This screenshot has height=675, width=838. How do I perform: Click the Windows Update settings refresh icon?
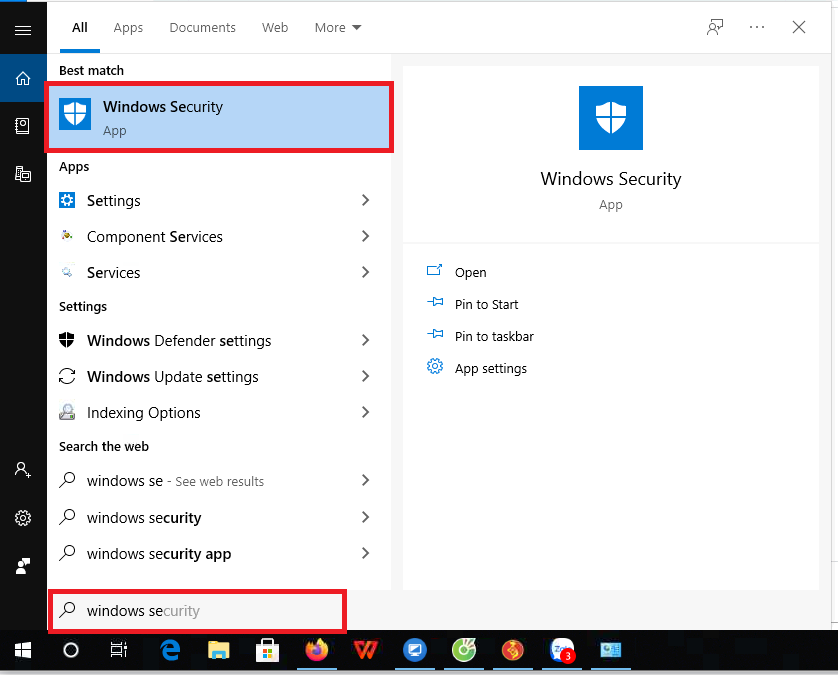pyautogui.click(x=67, y=376)
